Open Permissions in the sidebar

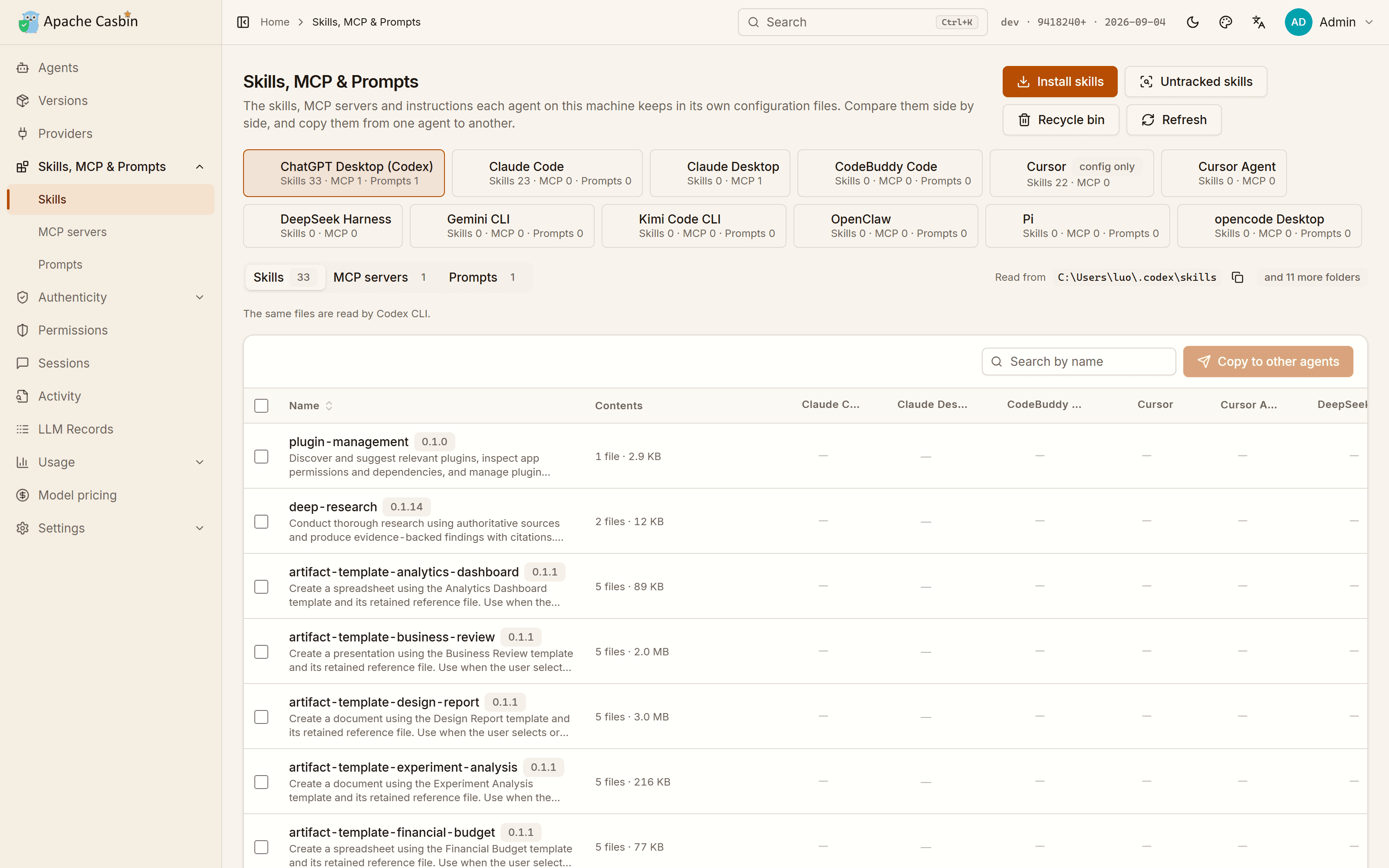pos(111,330)
